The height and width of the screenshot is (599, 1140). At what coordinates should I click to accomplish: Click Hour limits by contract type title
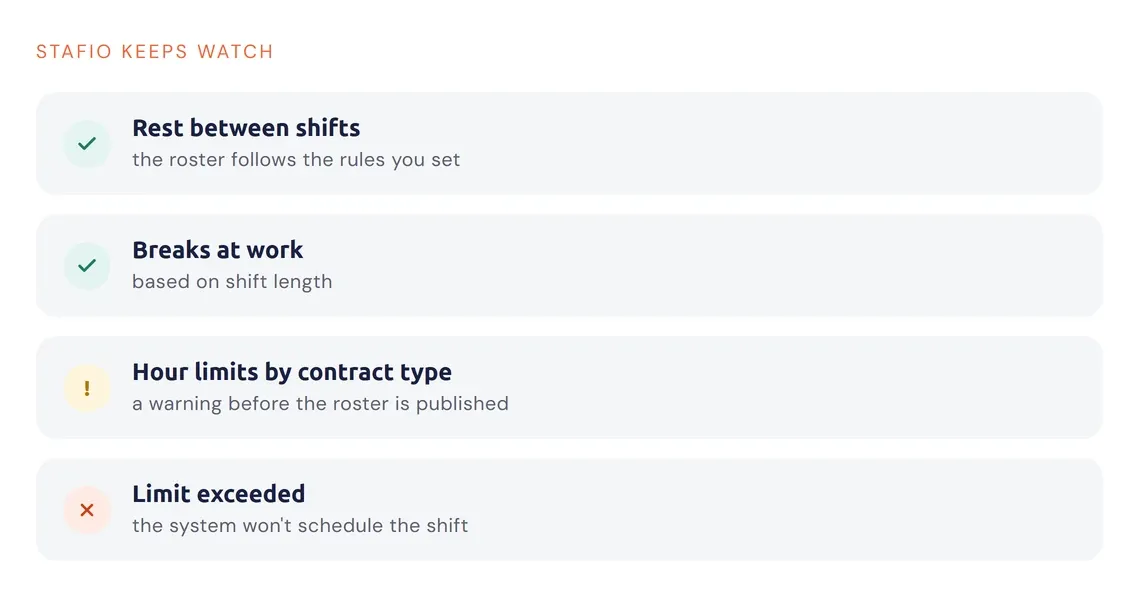point(292,372)
